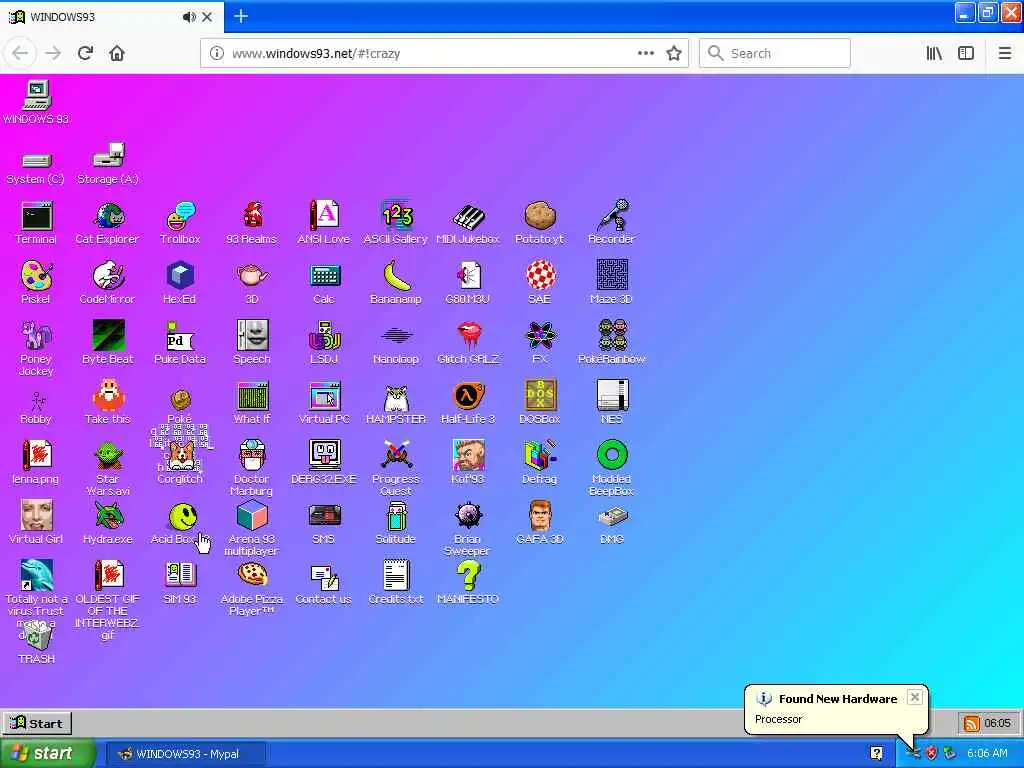Open WINDOWS 93 computer icon
The width and height of the screenshot is (1024, 768).
tap(37, 96)
